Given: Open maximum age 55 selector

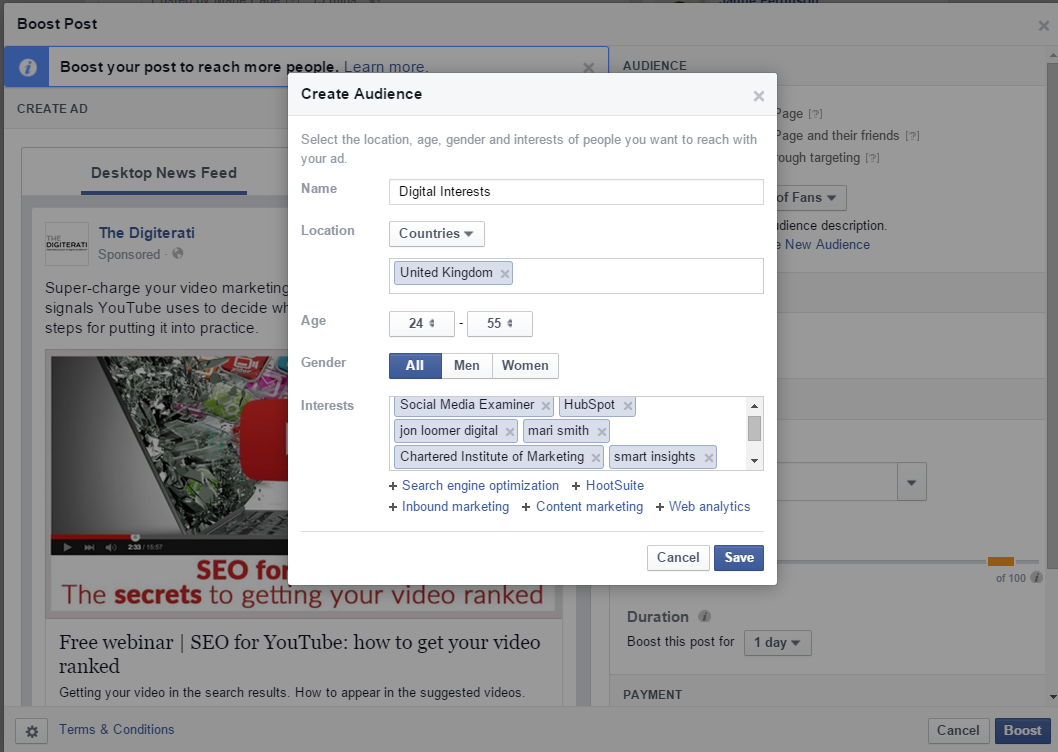Looking at the screenshot, I should click(x=500, y=323).
